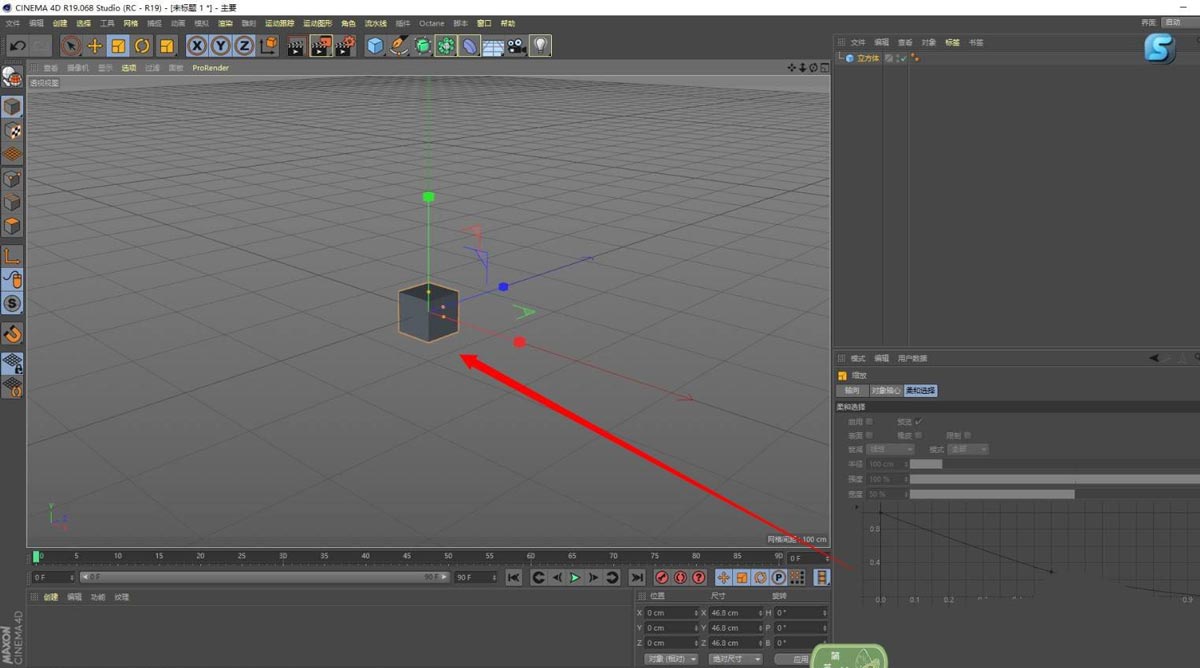Screen dimensions: 1200x668
Task: Open the deformer capsule icon
Action: tap(469, 46)
